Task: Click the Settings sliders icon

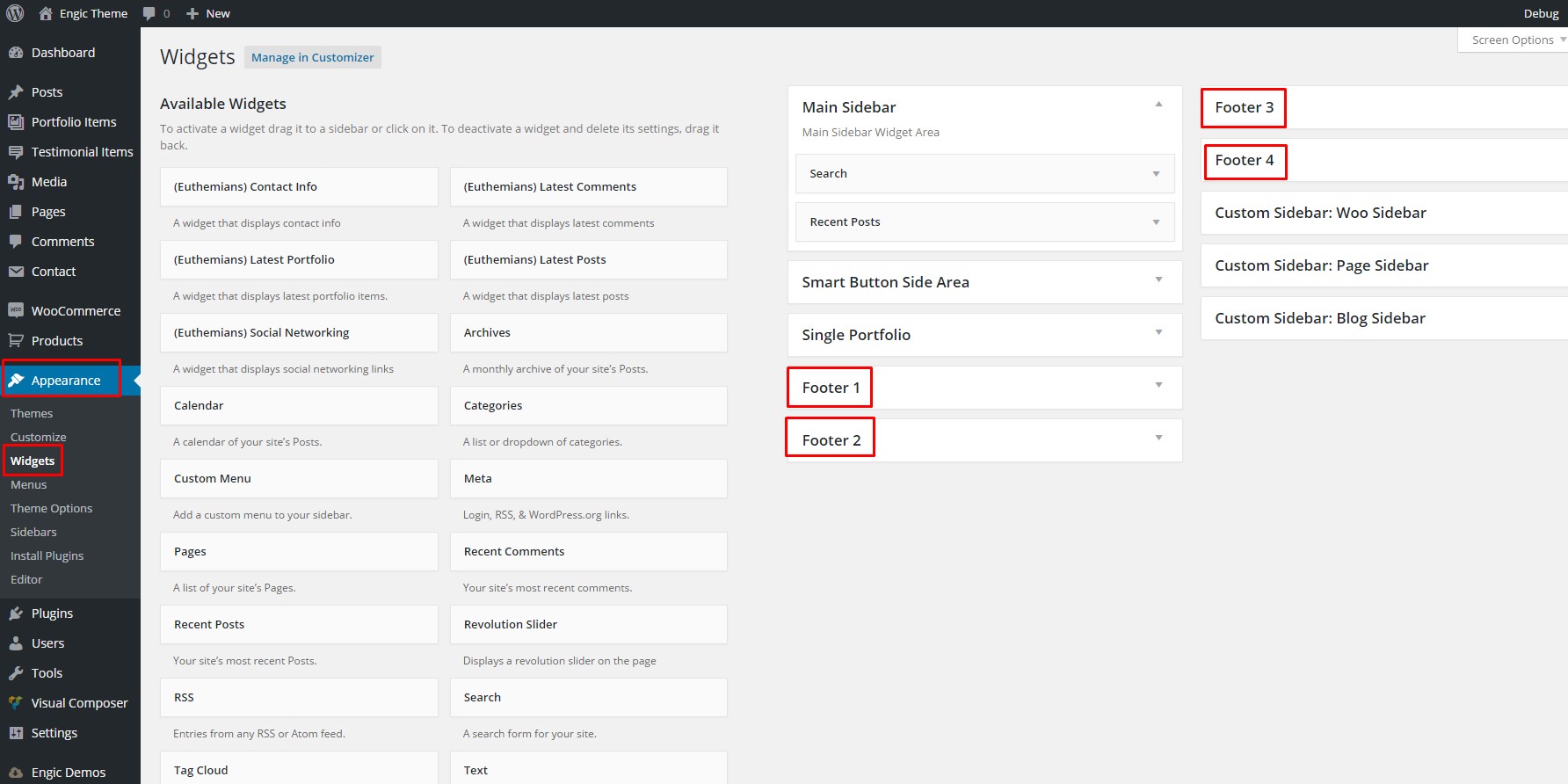Action: pyautogui.click(x=16, y=733)
